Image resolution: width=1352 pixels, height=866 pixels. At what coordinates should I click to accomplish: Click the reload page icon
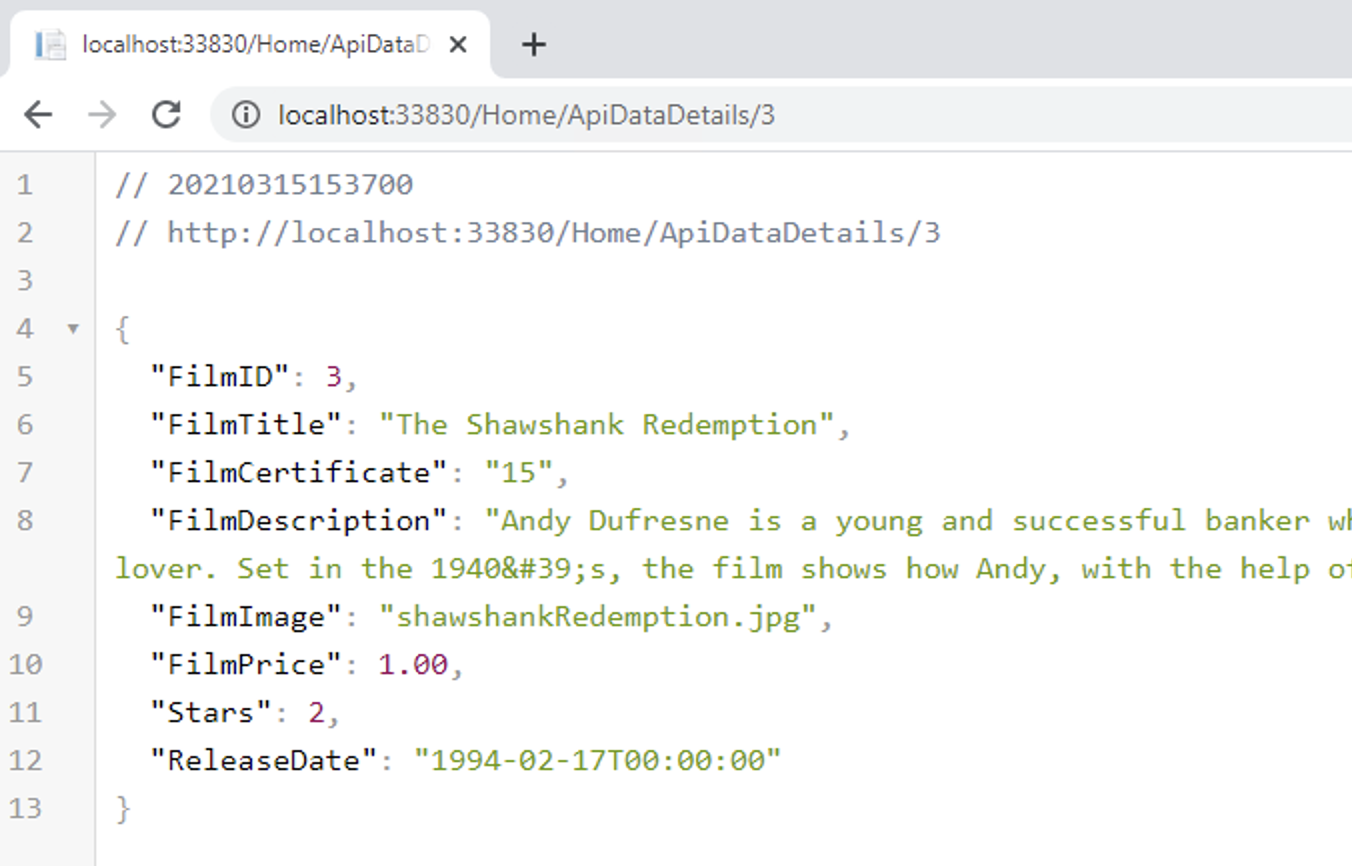coord(167,114)
